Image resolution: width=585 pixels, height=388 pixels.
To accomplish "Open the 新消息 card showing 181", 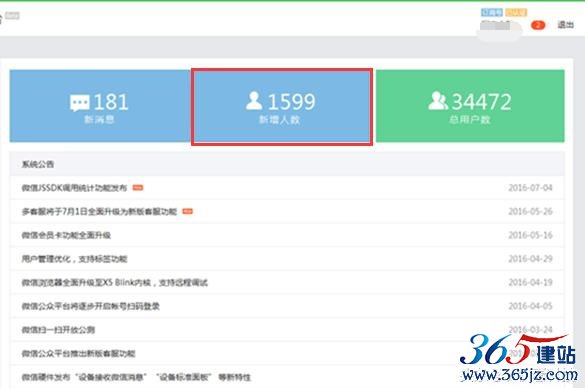I will [x=100, y=106].
